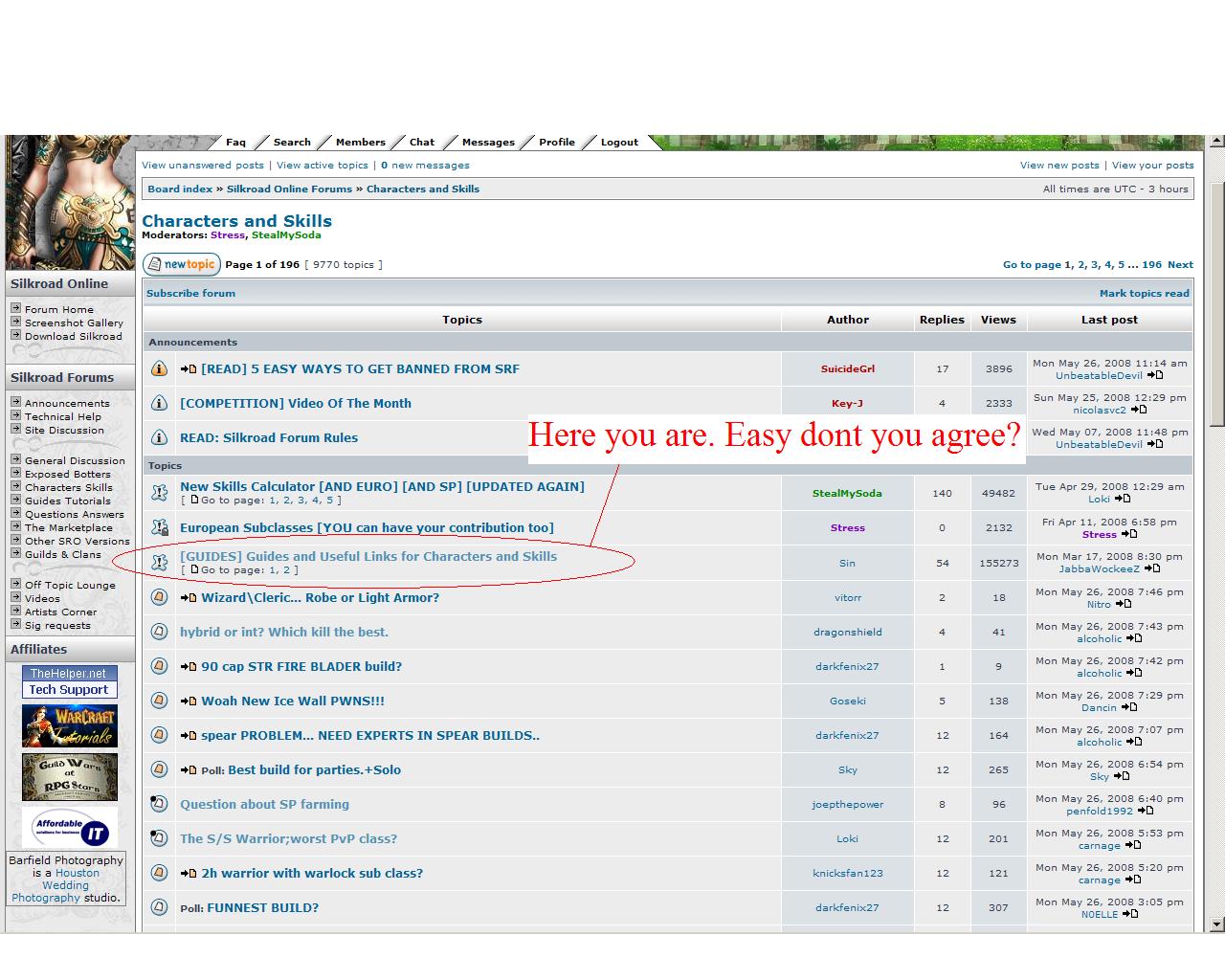Click last-post icon for Woah New Ice Wall topic

(1129, 707)
